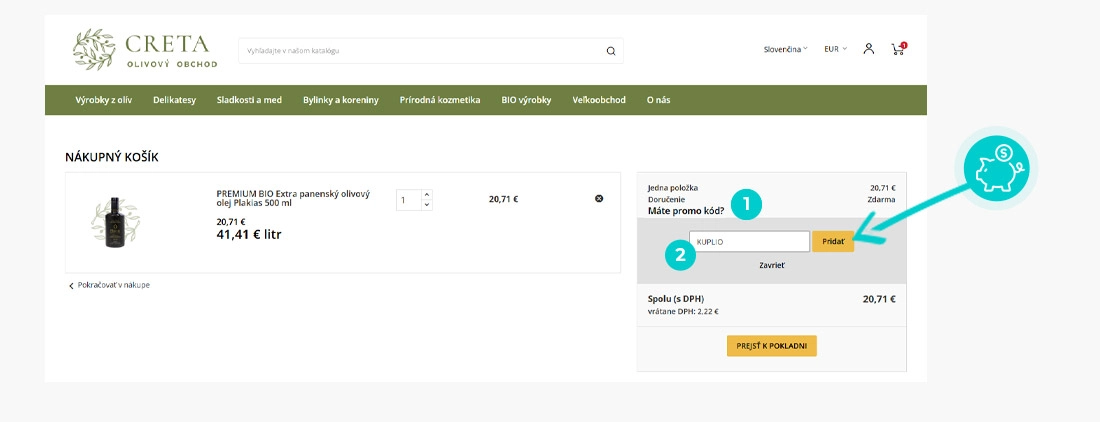The width and height of the screenshot is (1100, 422).
Task: Decrease olive oil quantity with down arrow
Action: coord(427,205)
